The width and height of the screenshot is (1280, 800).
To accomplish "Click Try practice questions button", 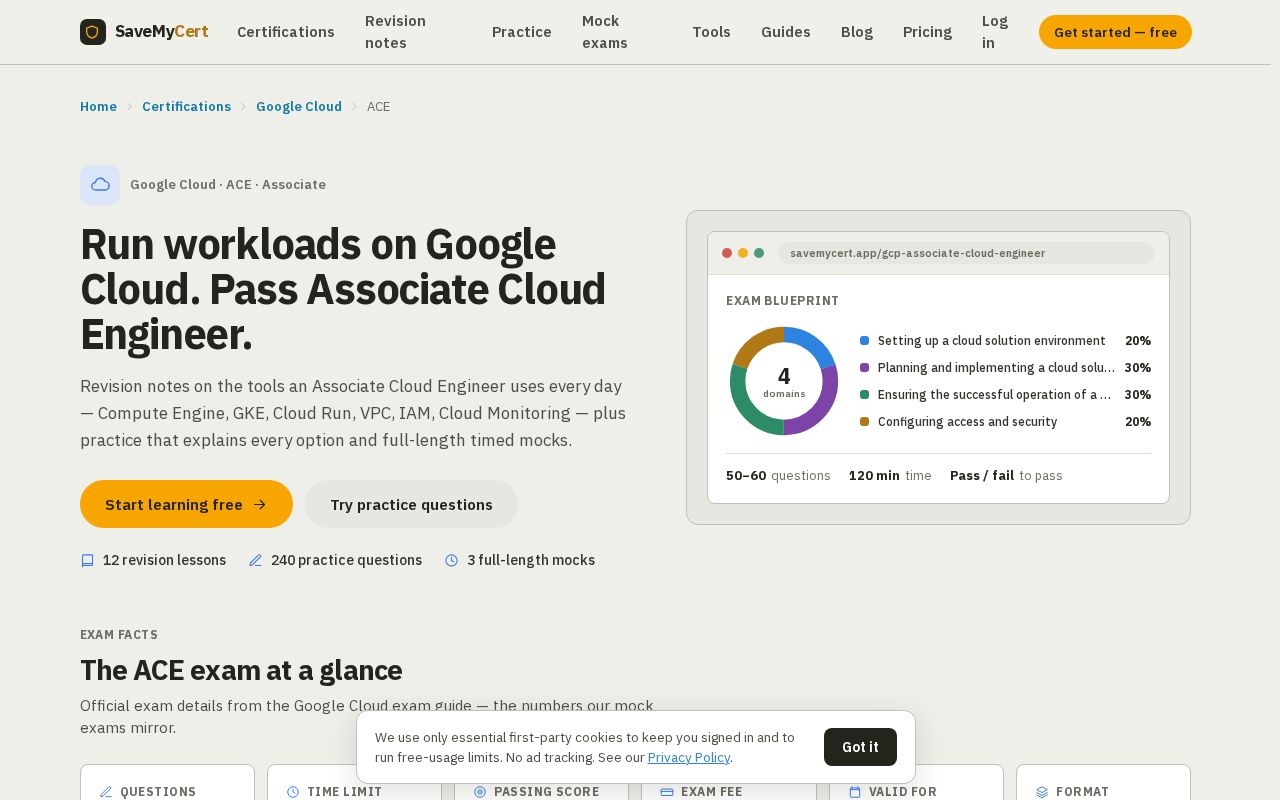I will click(411, 504).
